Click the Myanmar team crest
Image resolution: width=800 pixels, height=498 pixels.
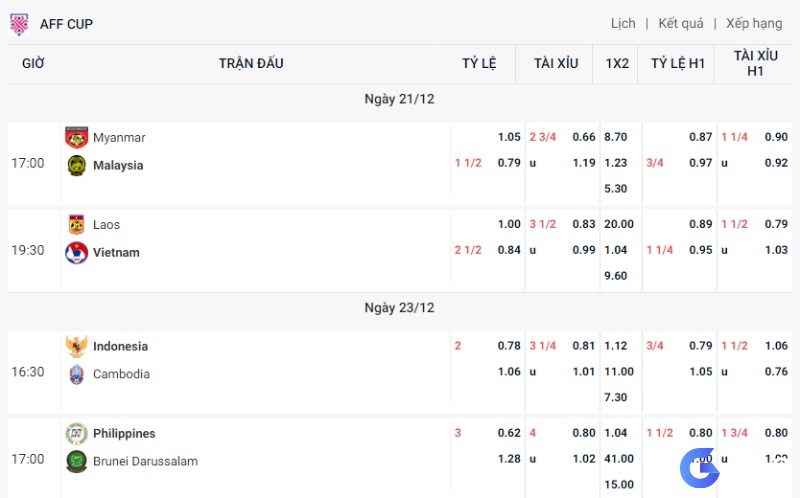point(77,137)
